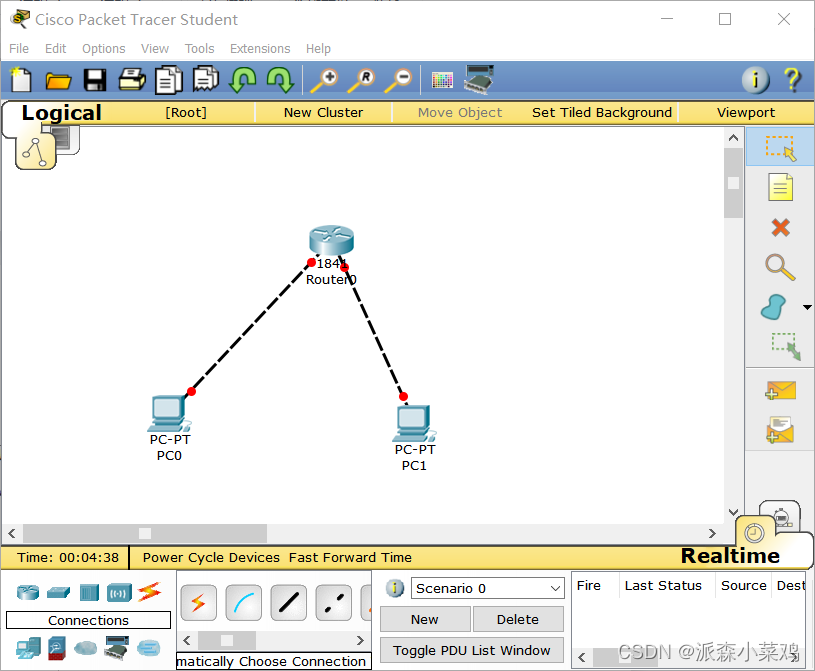Viewport: 815px width, 671px height.
Task: Pick automatic connection lightning cable
Action: pyautogui.click(x=199, y=603)
